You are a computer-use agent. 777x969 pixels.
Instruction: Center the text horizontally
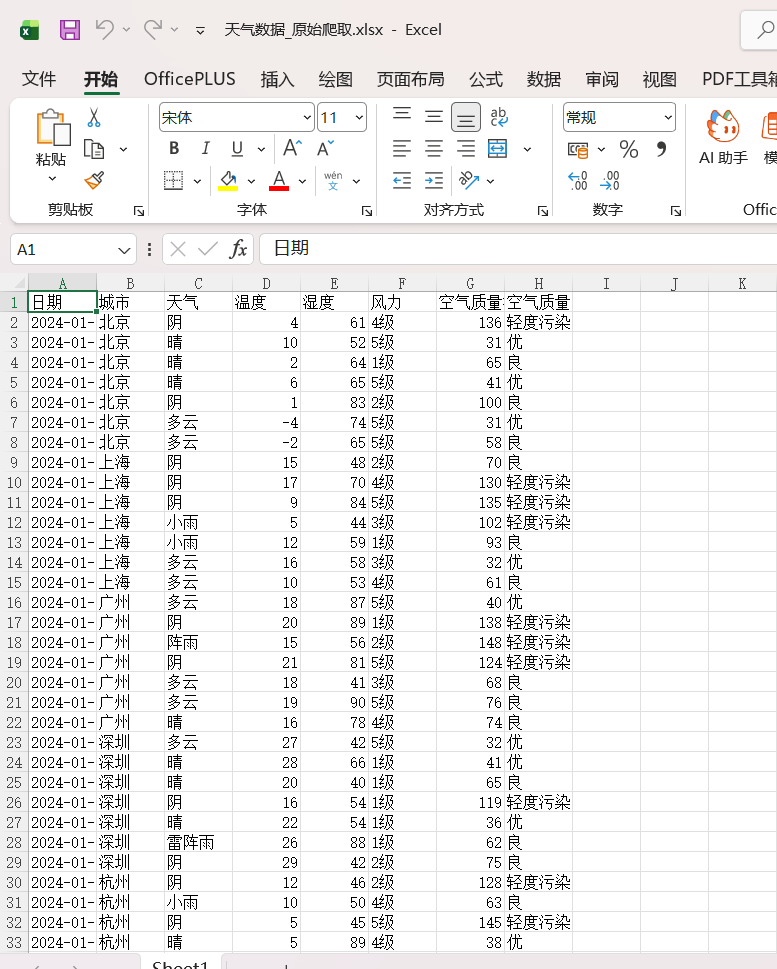pyautogui.click(x=434, y=148)
